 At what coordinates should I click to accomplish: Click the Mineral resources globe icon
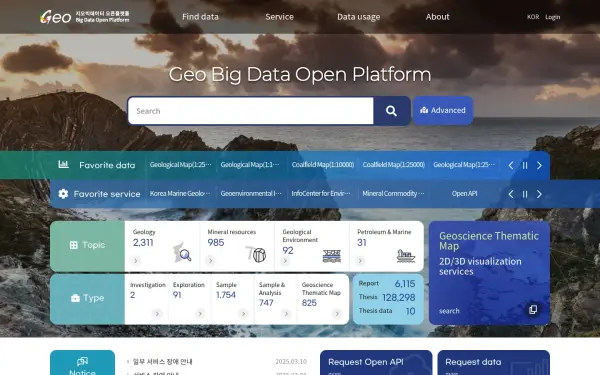[256, 254]
